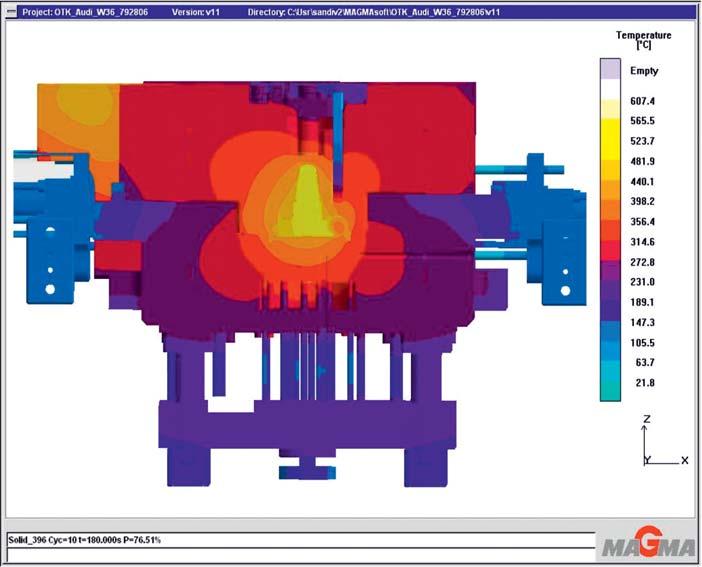Click the 314.6 legend value
This screenshot has height=567, width=702.
click(x=642, y=242)
